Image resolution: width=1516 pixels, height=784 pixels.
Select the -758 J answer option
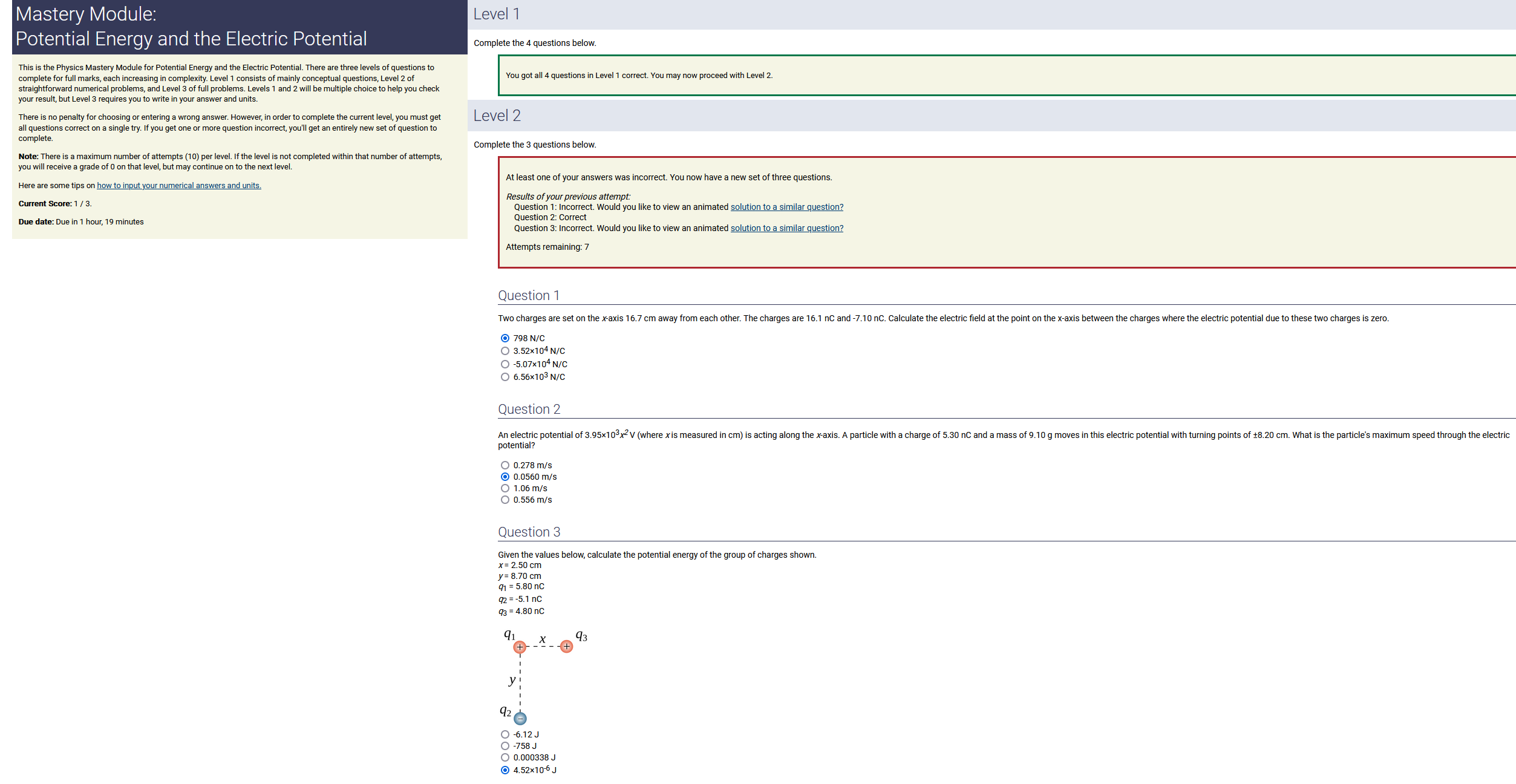(x=505, y=746)
